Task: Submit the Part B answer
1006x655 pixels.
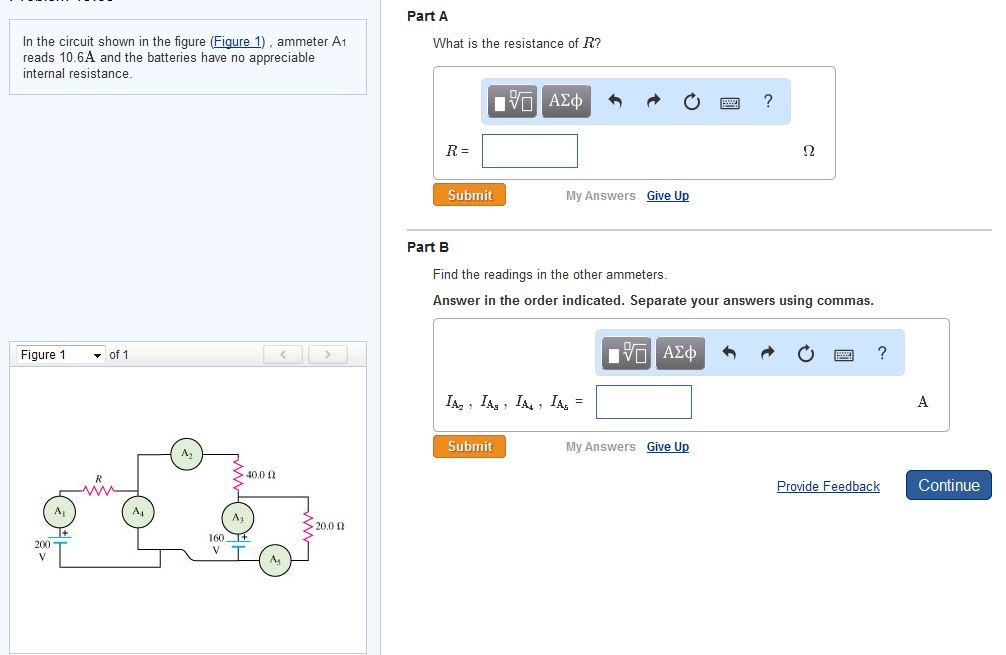Action: coord(469,446)
